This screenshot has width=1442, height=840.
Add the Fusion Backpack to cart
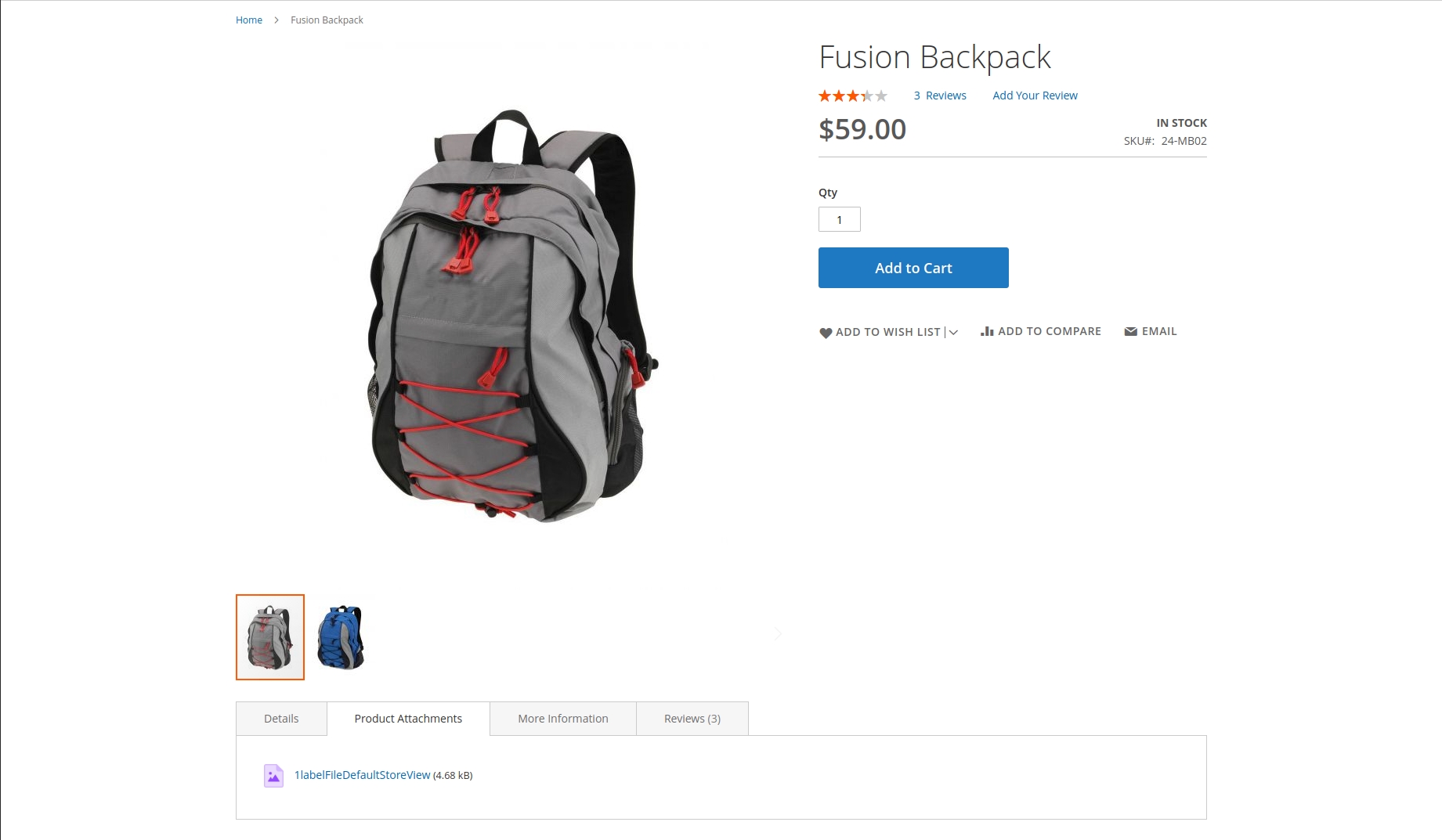913,268
